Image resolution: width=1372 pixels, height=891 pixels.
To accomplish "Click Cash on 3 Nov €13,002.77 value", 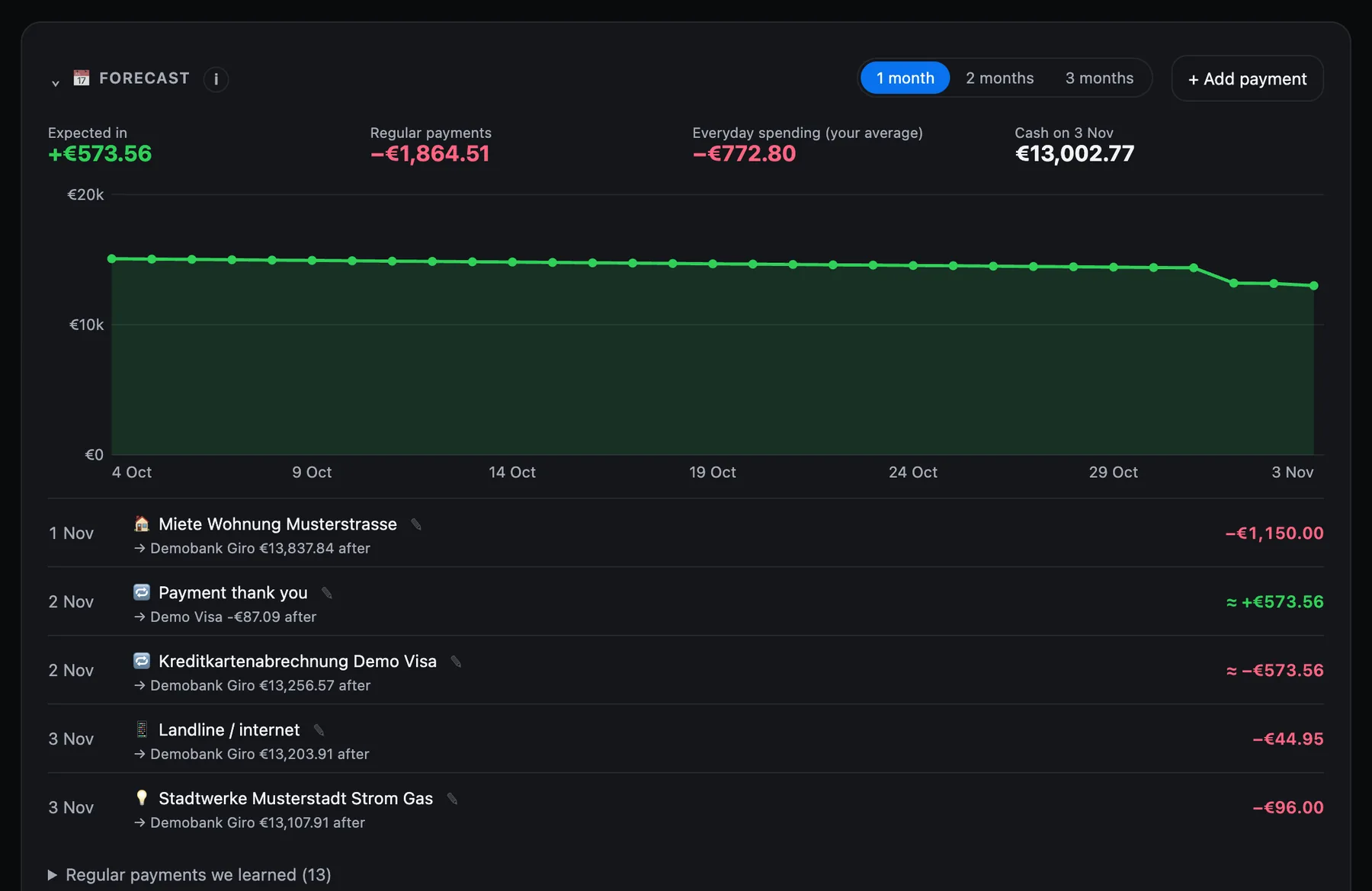I will click(1075, 153).
